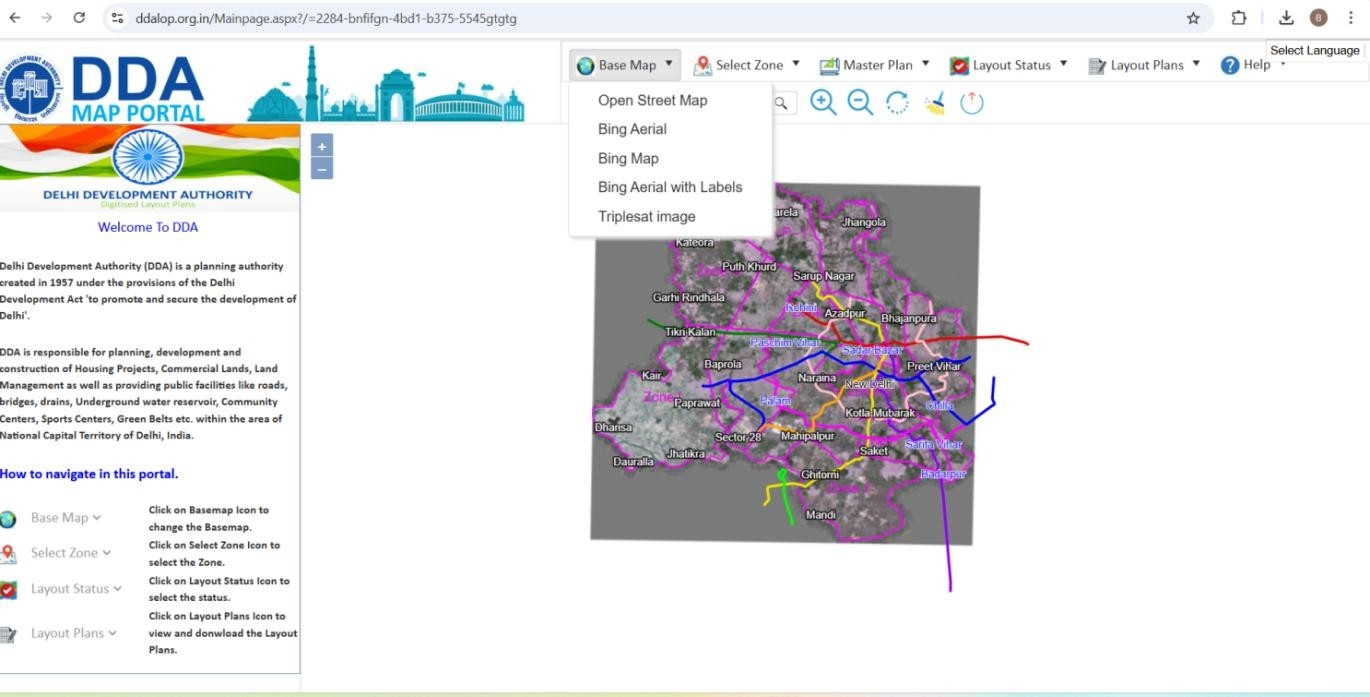This screenshot has width=1370, height=697.
Task: Click the Baprola label on the map
Action: coord(723,365)
